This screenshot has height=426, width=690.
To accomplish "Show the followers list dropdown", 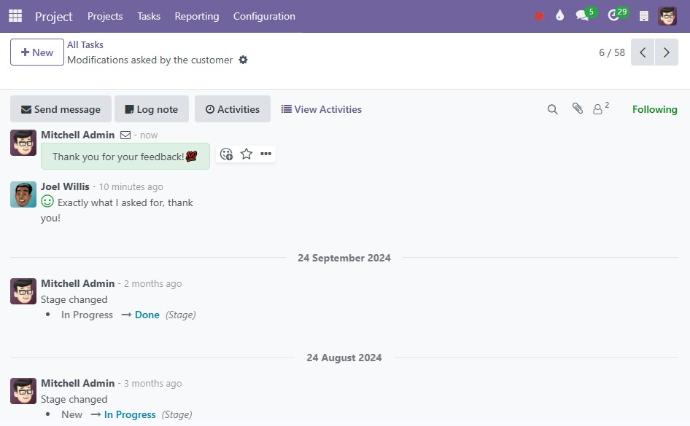I will [600, 109].
